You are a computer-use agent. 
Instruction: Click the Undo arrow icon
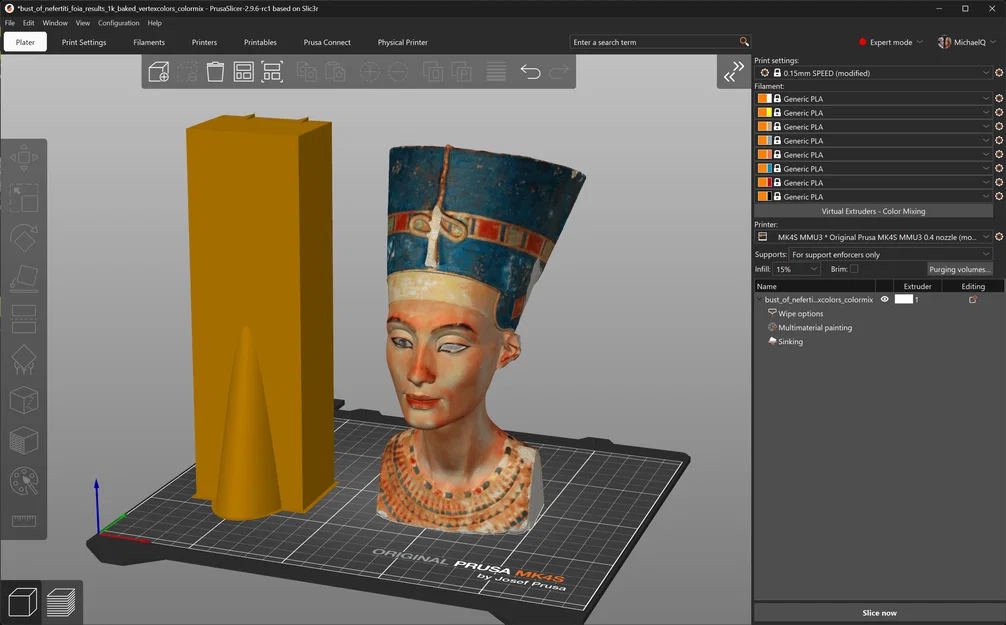530,71
